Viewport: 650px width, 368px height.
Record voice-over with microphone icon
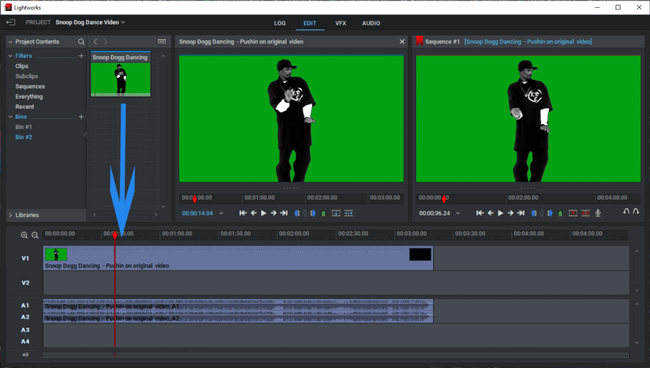point(598,213)
